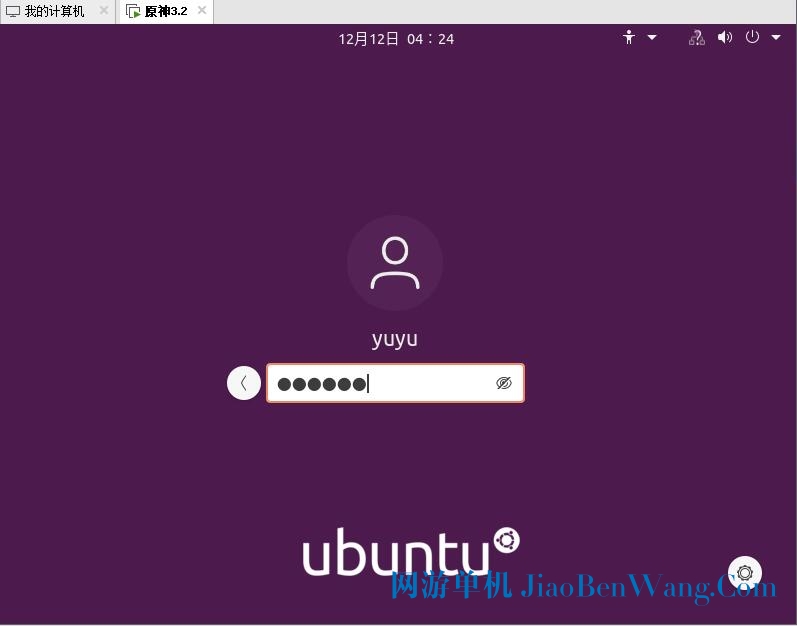Click the VM running icon on 原神3.2 tab
Viewport: 797px width, 626px height.
pyautogui.click(x=133, y=11)
